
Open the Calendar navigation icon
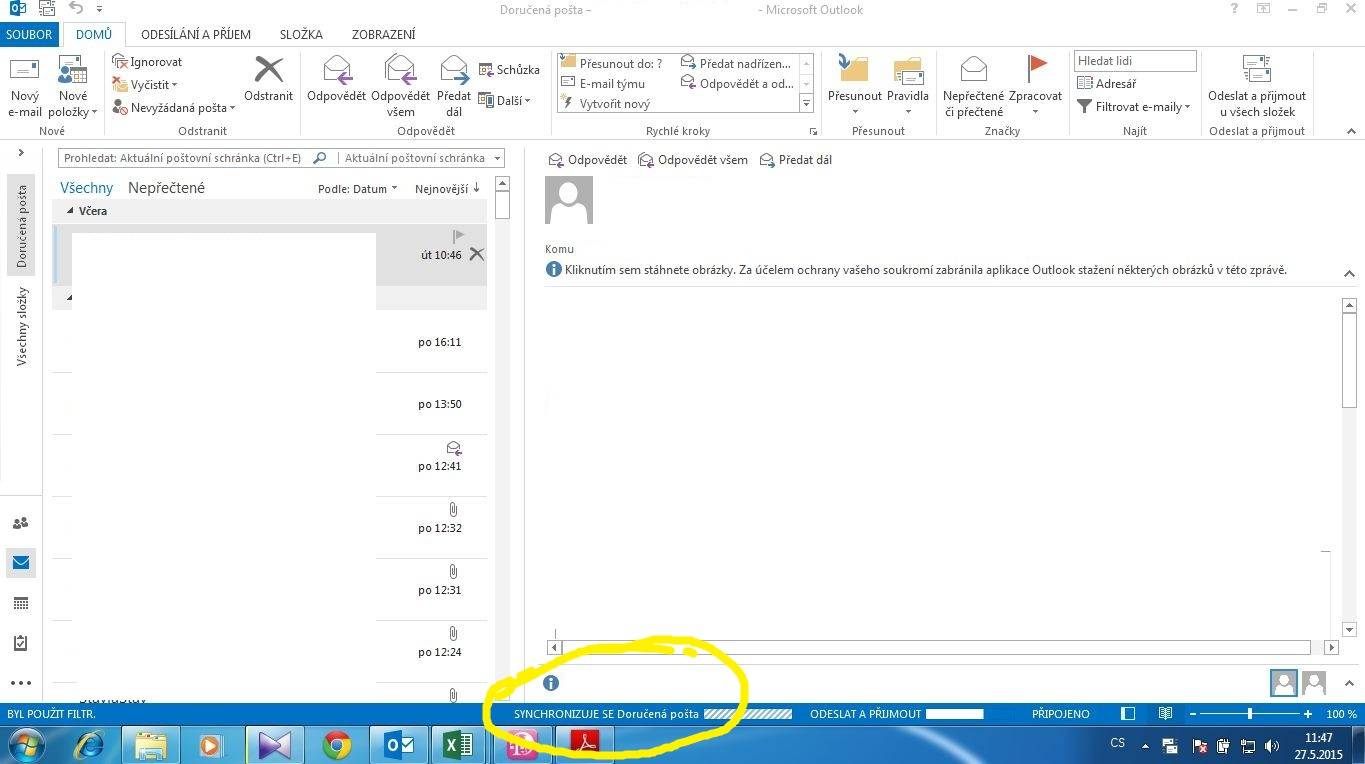click(20, 603)
